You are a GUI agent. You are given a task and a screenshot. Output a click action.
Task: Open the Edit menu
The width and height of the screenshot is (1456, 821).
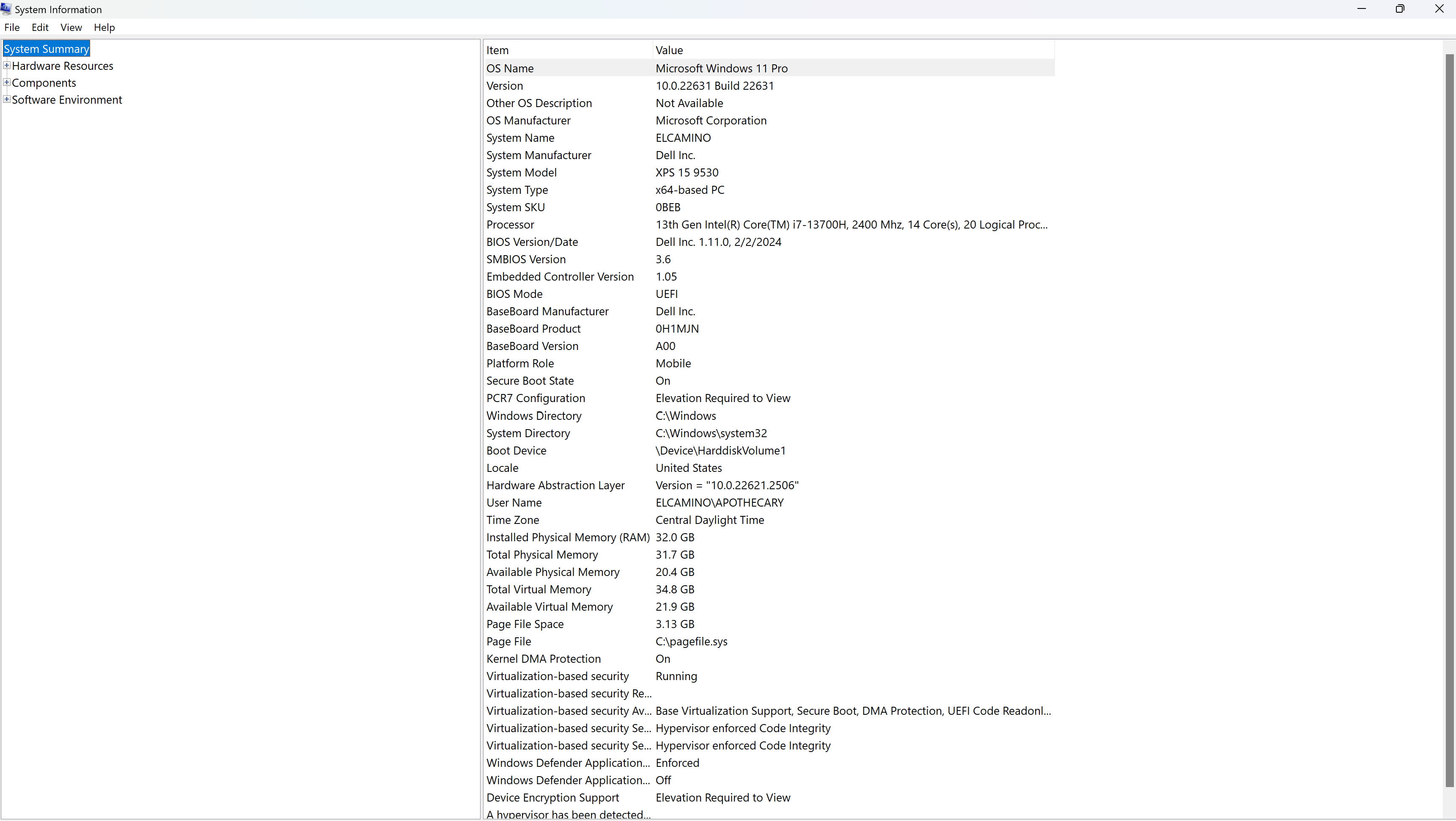tap(40, 27)
